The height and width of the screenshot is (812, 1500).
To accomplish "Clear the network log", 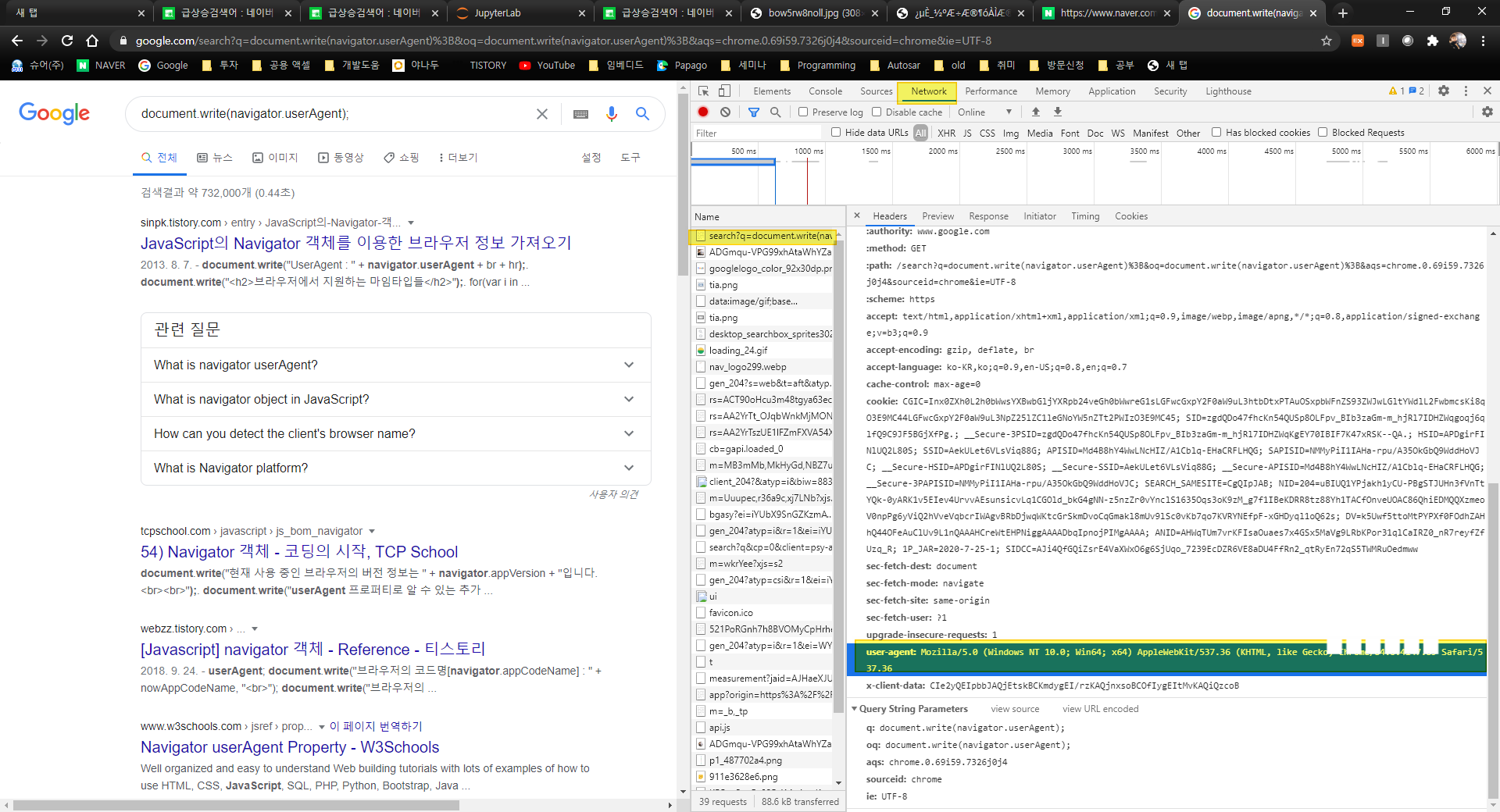I will (x=725, y=112).
